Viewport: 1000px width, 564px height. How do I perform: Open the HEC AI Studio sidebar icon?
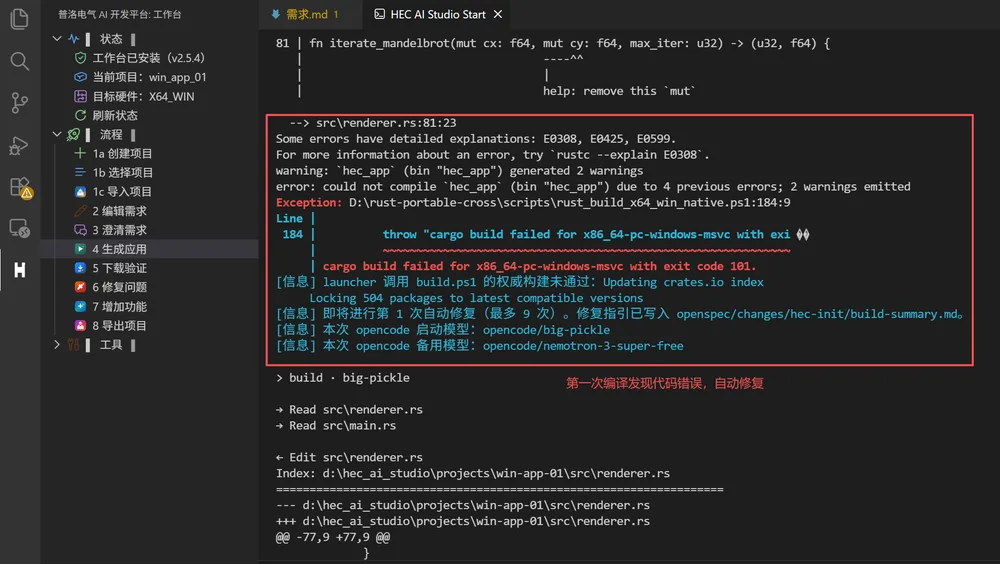(20, 270)
